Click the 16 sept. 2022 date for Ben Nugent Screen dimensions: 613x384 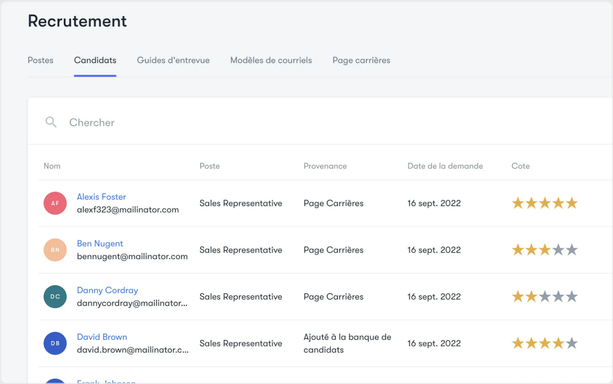click(434, 250)
